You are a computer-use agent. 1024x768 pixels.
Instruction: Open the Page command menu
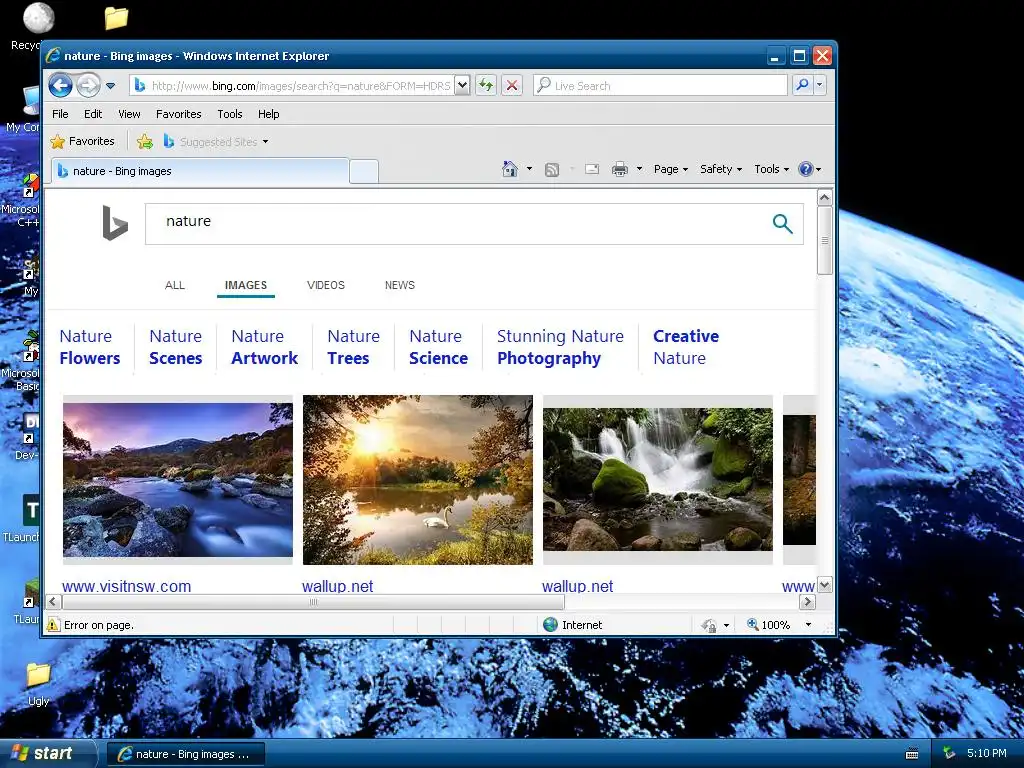click(671, 169)
